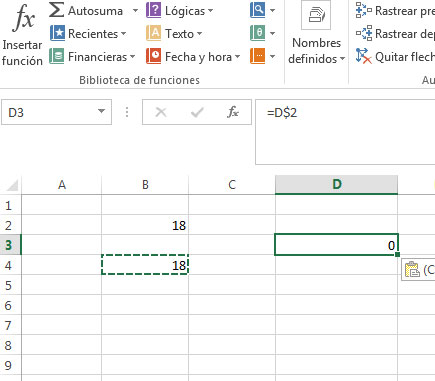The height and width of the screenshot is (381, 435).
Task: Select column A header
Action: (62, 185)
